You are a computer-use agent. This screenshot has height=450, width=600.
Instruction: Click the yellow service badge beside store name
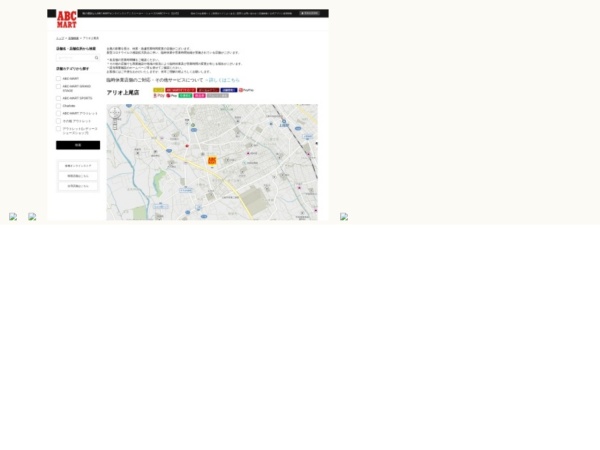[x=158, y=90]
